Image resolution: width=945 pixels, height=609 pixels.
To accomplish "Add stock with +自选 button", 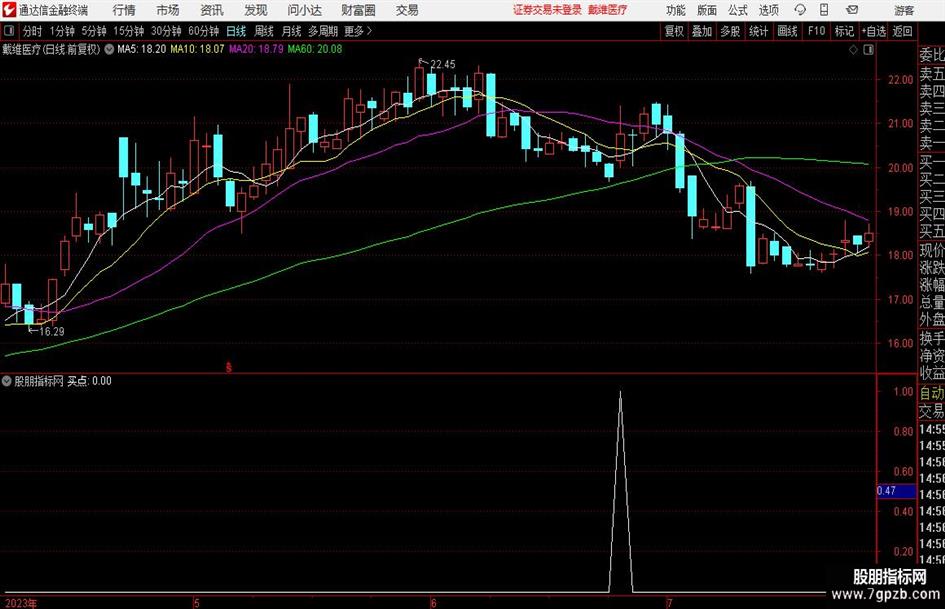I will pyautogui.click(x=873, y=31).
